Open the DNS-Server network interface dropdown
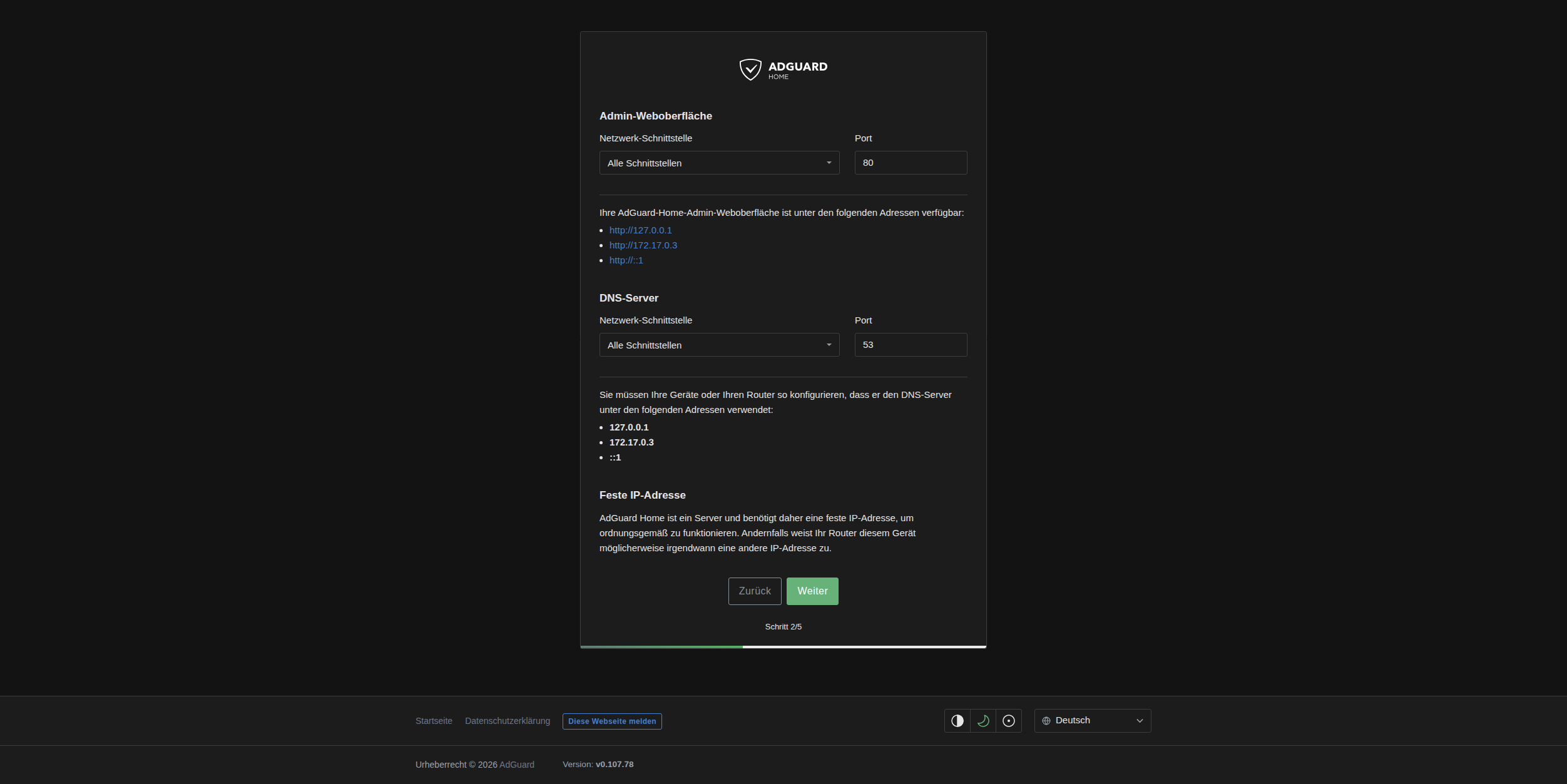The height and width of the screenshot is (784, 1567). tap(720, 345)
